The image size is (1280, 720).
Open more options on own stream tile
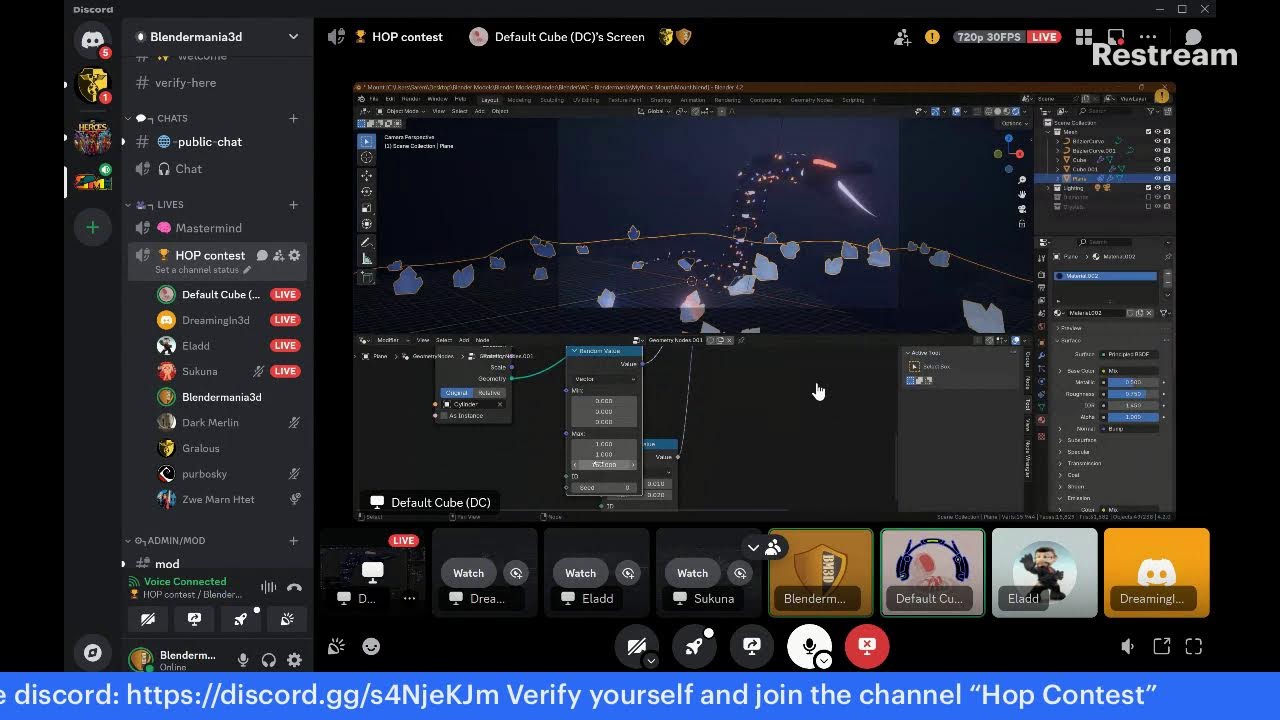[x=409, y=598]
